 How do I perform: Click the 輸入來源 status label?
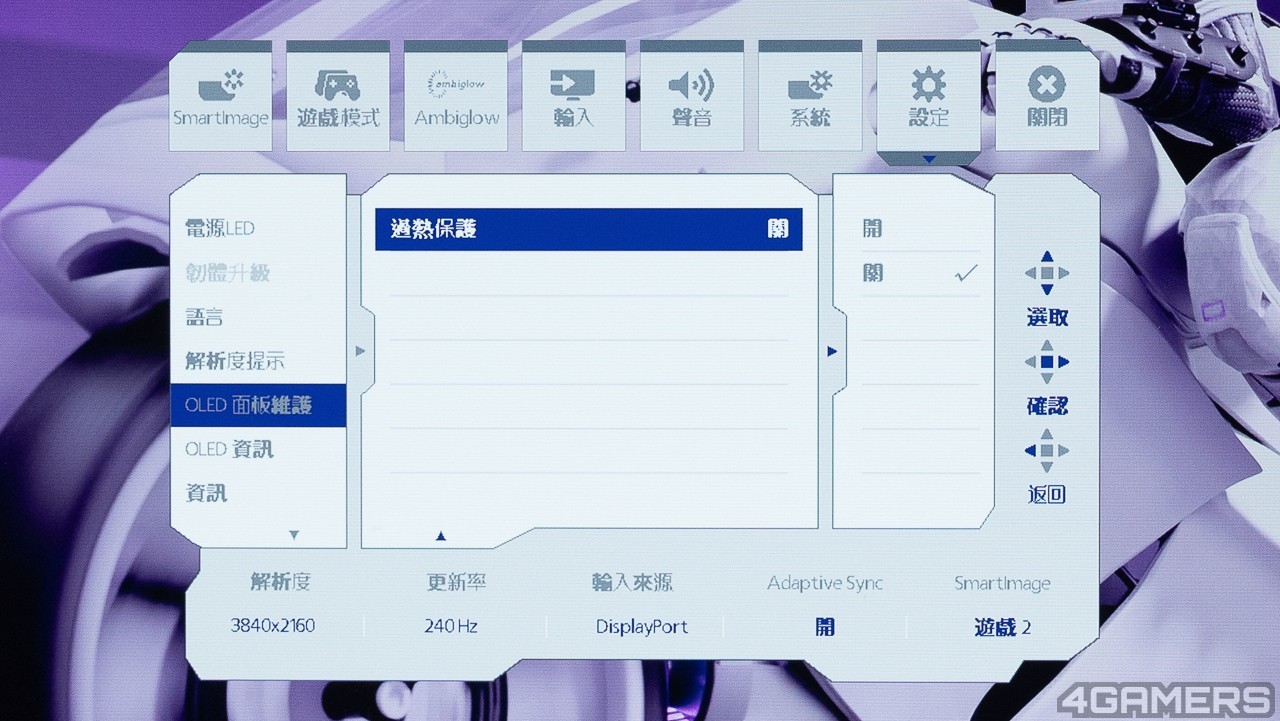[632, 582]
